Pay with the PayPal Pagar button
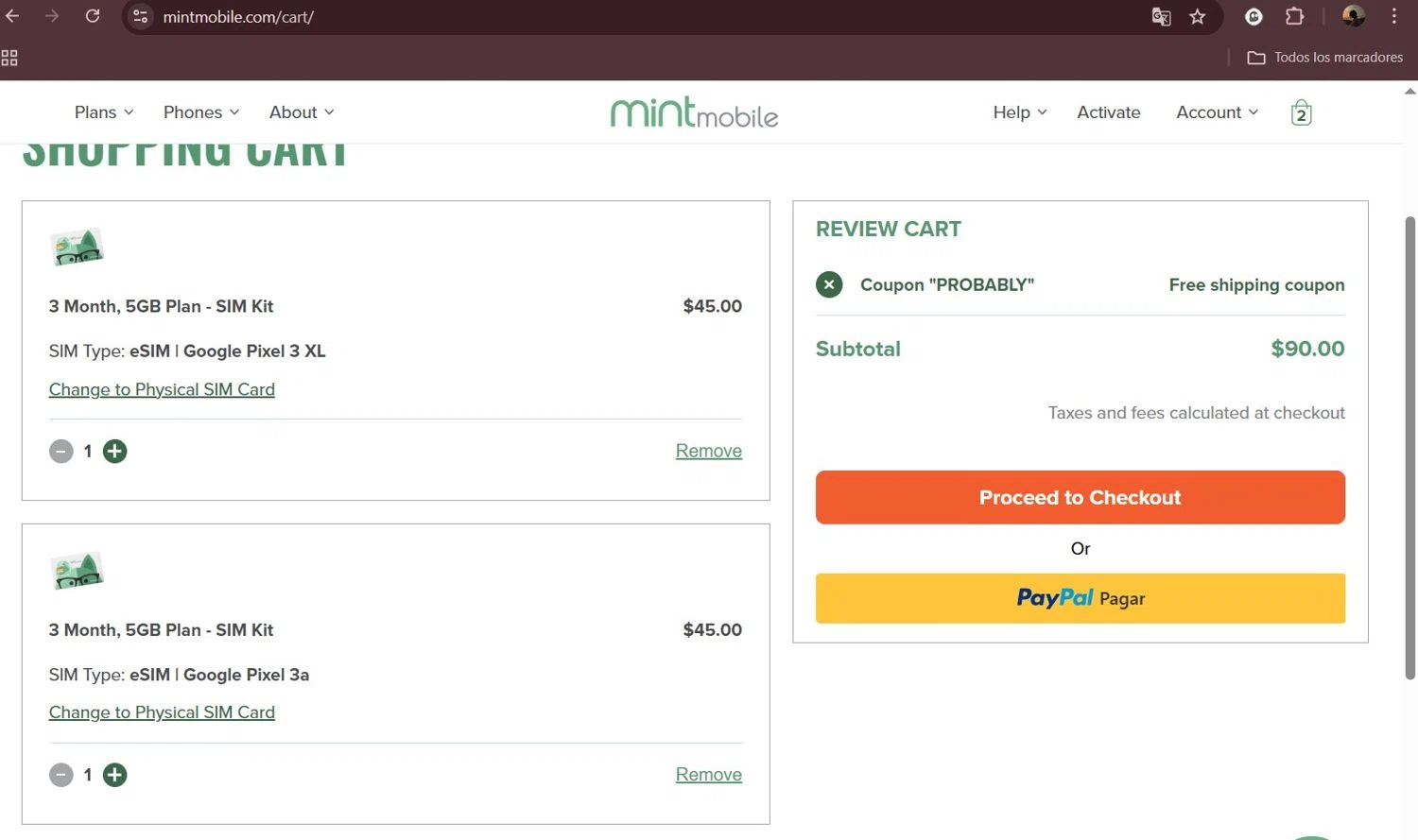Screen dimensions: 1418x840 (1081, 598)
